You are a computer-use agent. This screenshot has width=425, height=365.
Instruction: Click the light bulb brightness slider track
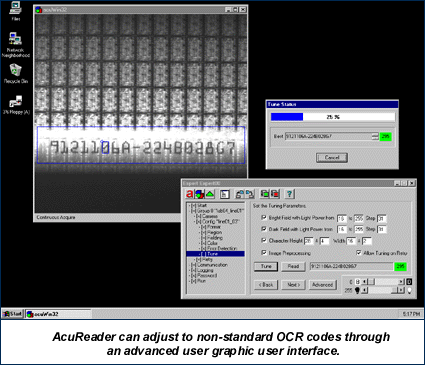click(x=384, y=290)
